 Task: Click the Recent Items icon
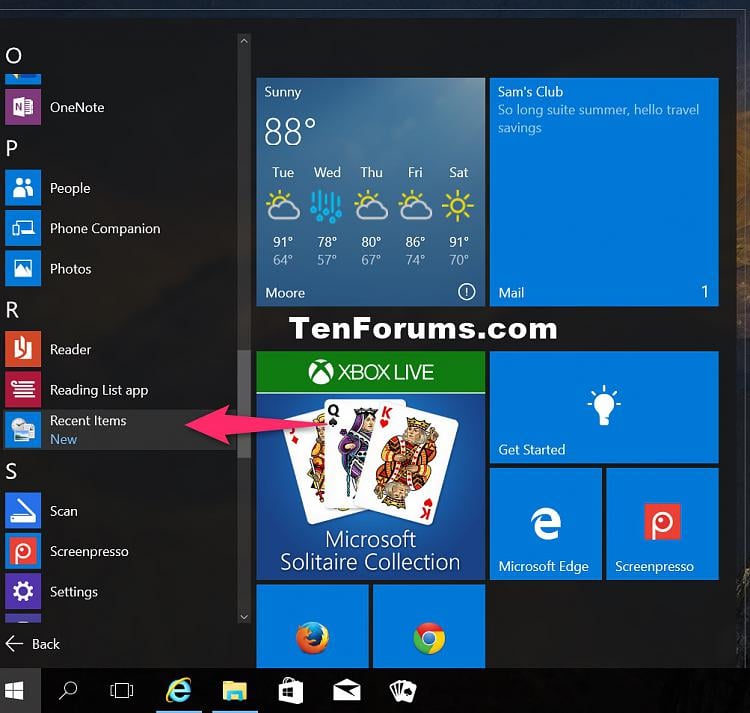pyautogui.click(x=23, y=429)
